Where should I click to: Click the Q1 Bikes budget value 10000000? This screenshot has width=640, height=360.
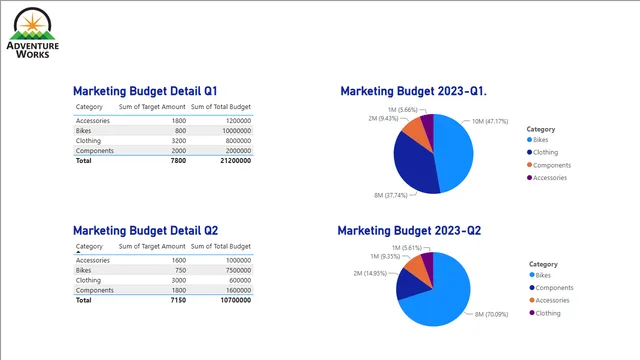pos(237,131)
